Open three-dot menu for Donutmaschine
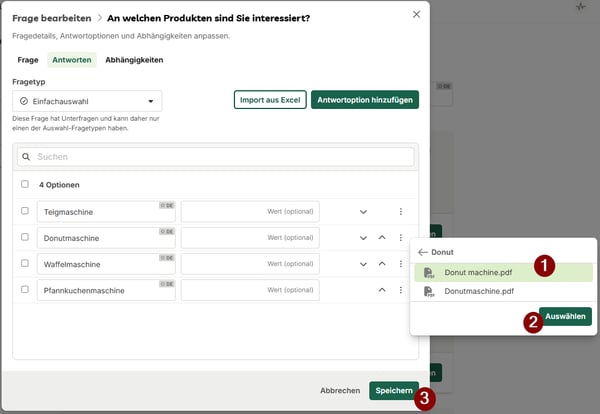 coord(401,238)
